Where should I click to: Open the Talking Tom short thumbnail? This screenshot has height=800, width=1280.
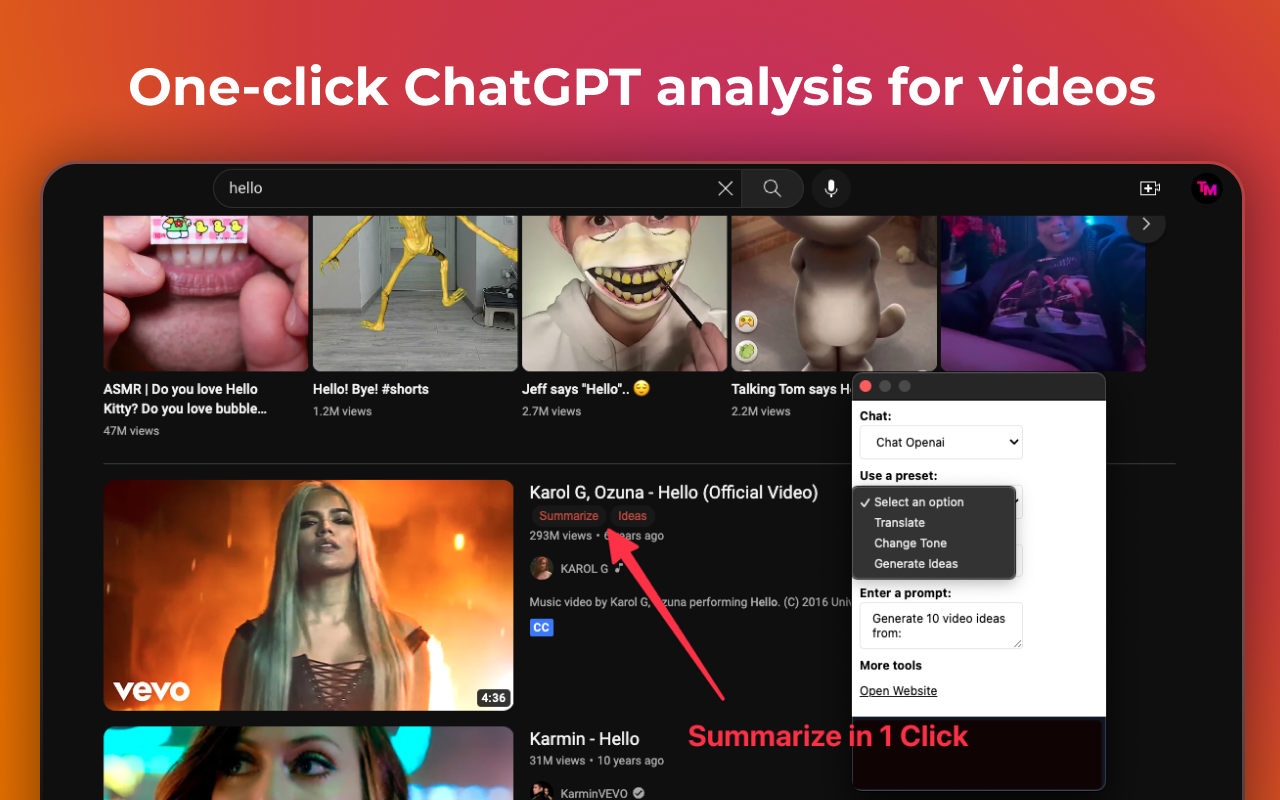click(x=834, y=293)
